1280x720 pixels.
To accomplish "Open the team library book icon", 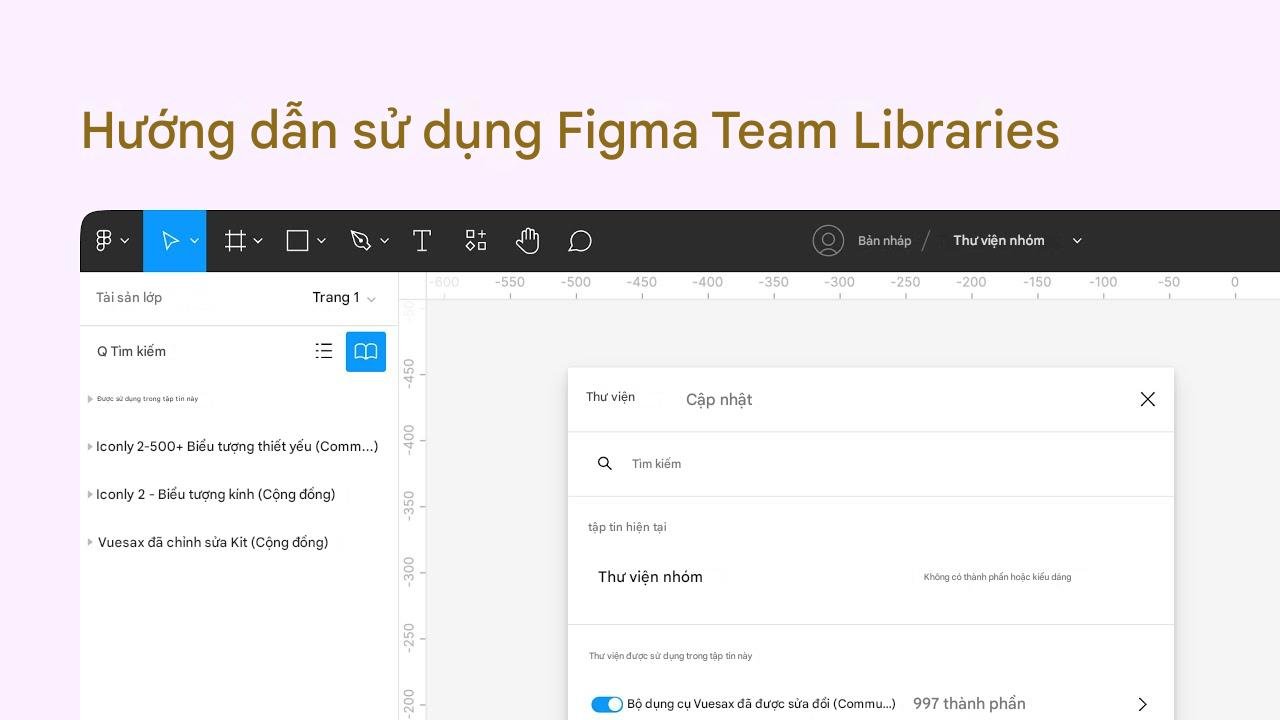I will (366, 351).
